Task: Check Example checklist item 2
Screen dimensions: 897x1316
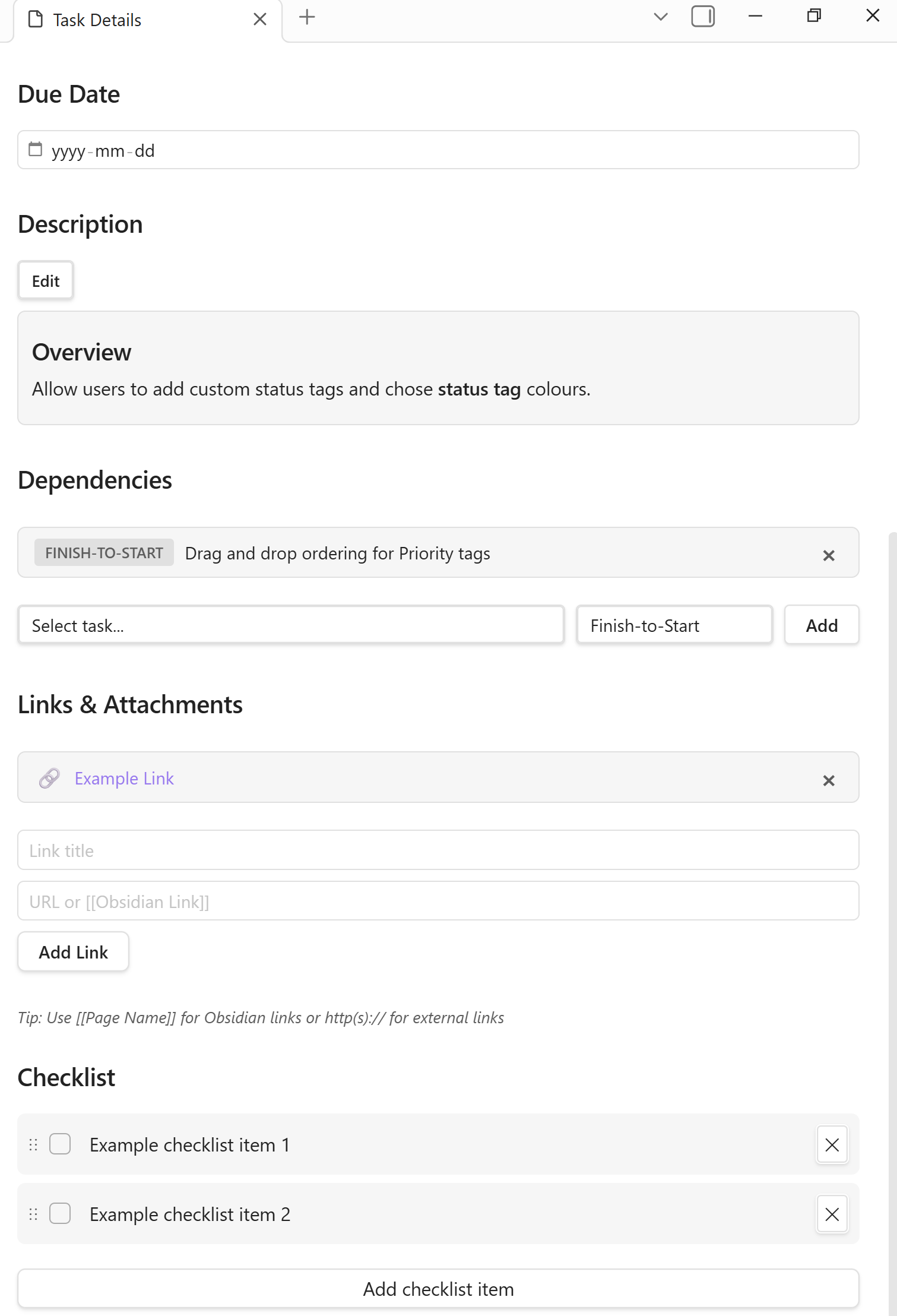Action: point(60,1213)
